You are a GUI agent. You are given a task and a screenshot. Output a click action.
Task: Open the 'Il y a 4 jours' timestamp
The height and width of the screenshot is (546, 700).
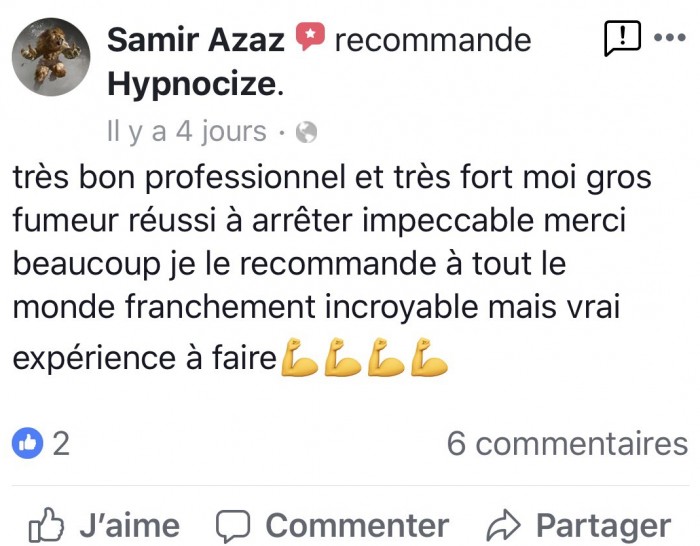pyautogui.click(x=187, y=131)
